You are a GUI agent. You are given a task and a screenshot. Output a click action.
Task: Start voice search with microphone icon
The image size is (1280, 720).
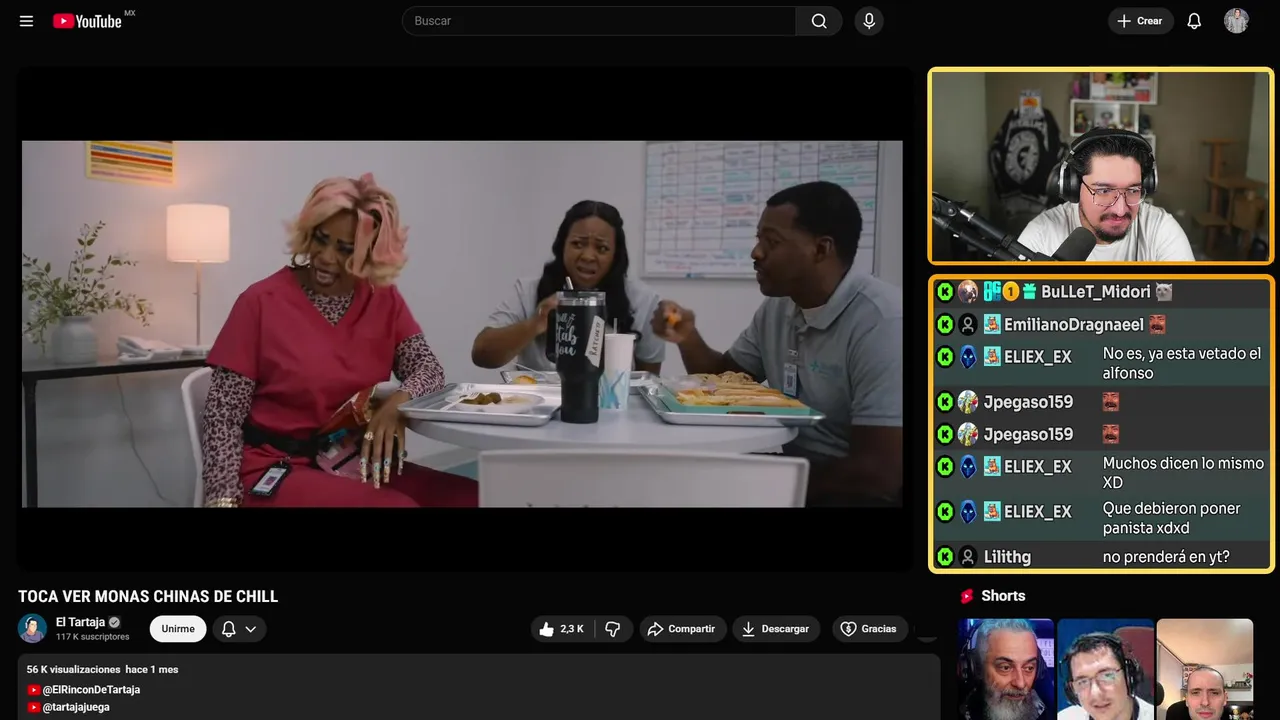point(868,21)
